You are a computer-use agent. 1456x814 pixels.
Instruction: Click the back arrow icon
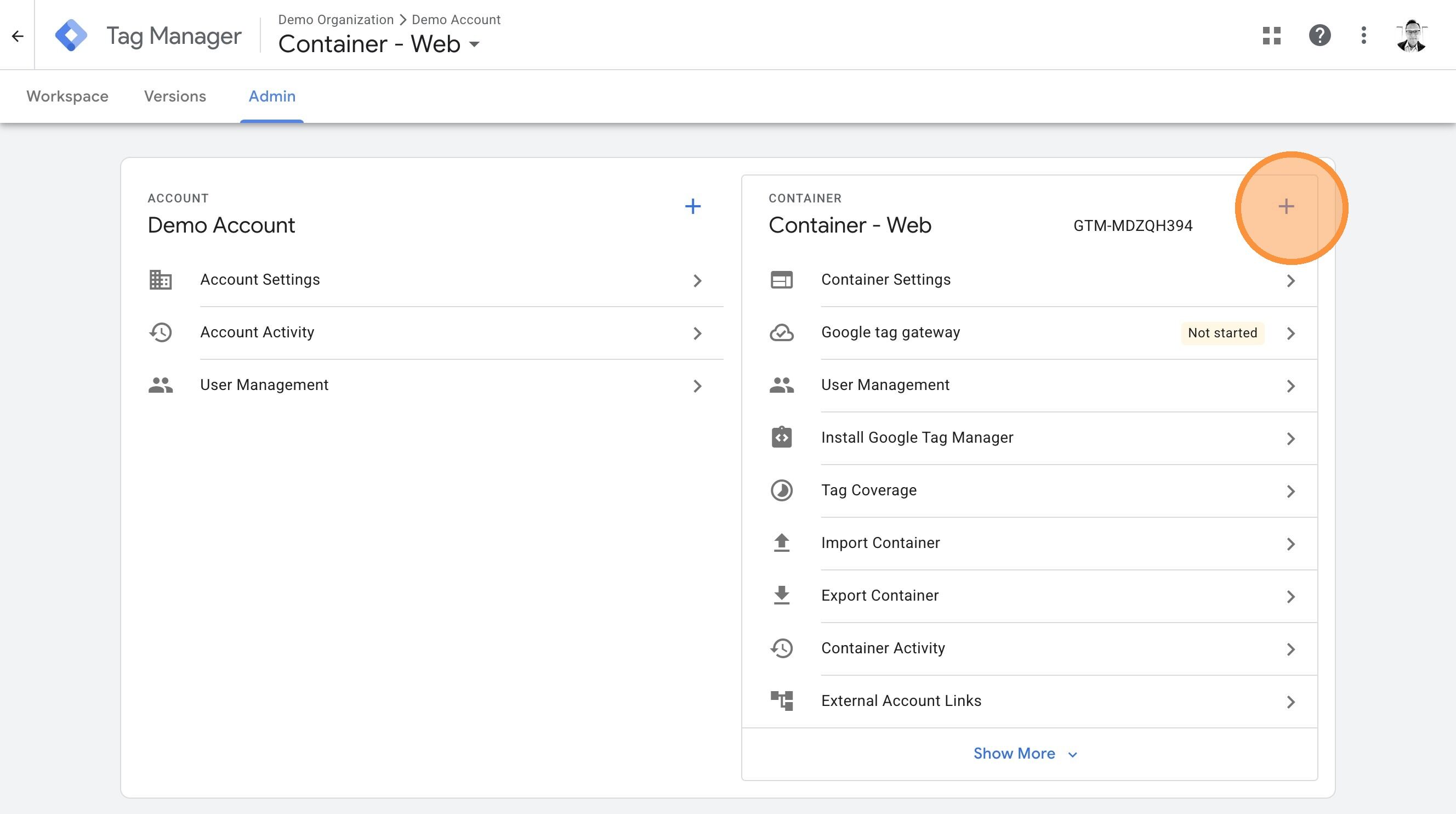(18, 36)
